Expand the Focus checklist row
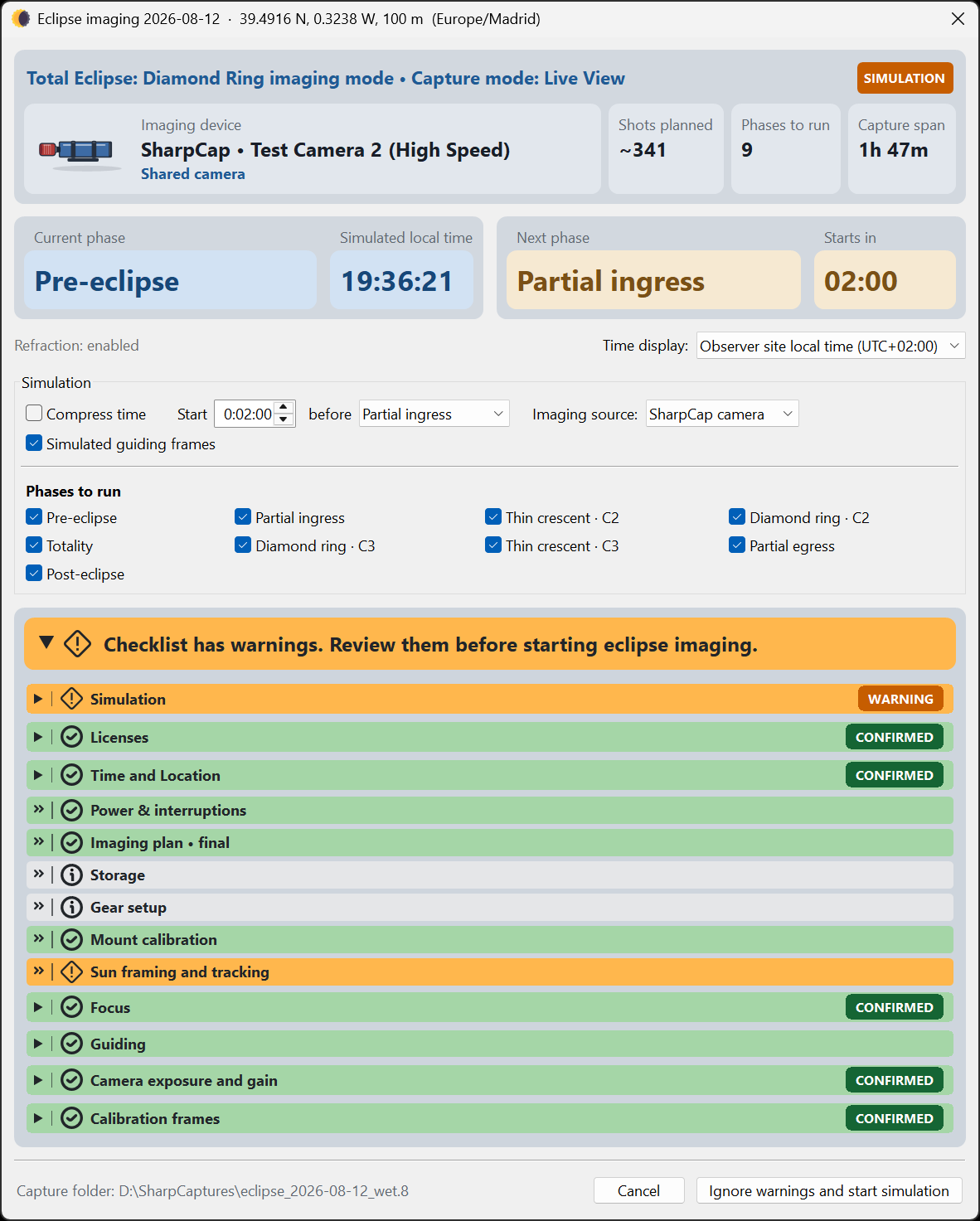 tap(38, 1007)
